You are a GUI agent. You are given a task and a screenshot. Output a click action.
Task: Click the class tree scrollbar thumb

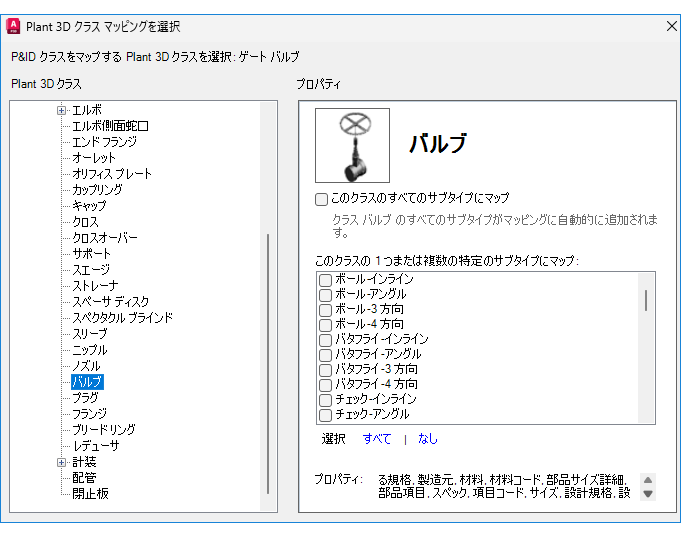point(268,364)
